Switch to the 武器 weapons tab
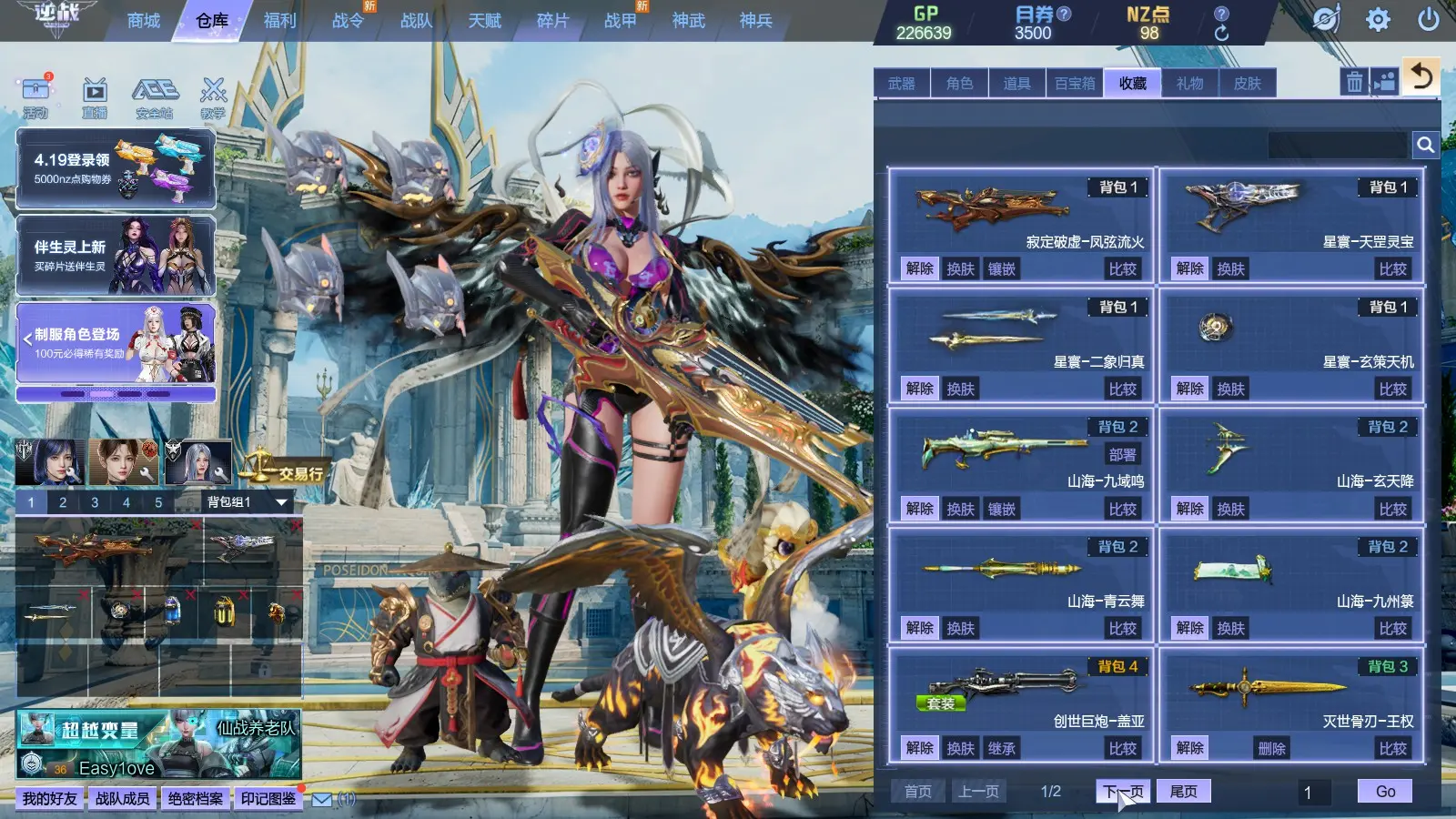 902,83
